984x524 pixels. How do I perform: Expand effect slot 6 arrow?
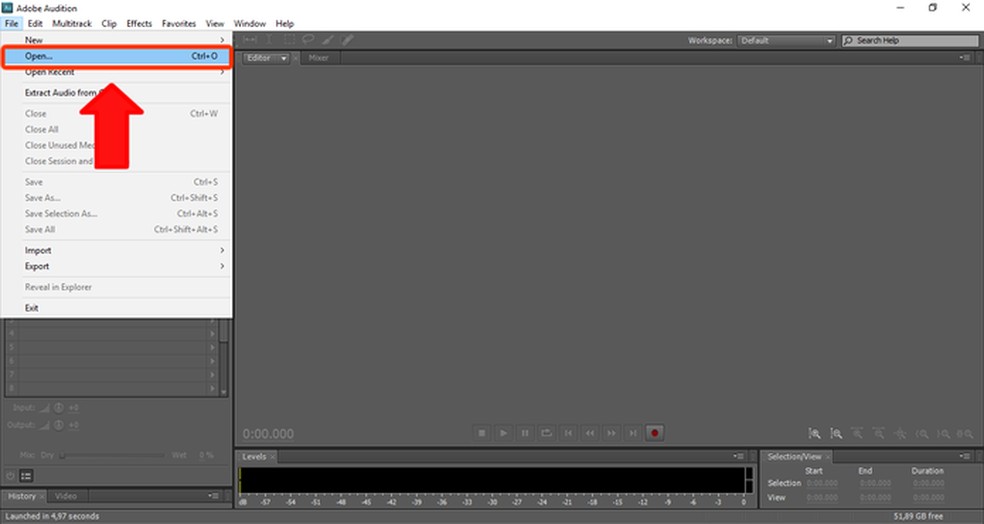(x=213, y=361)
